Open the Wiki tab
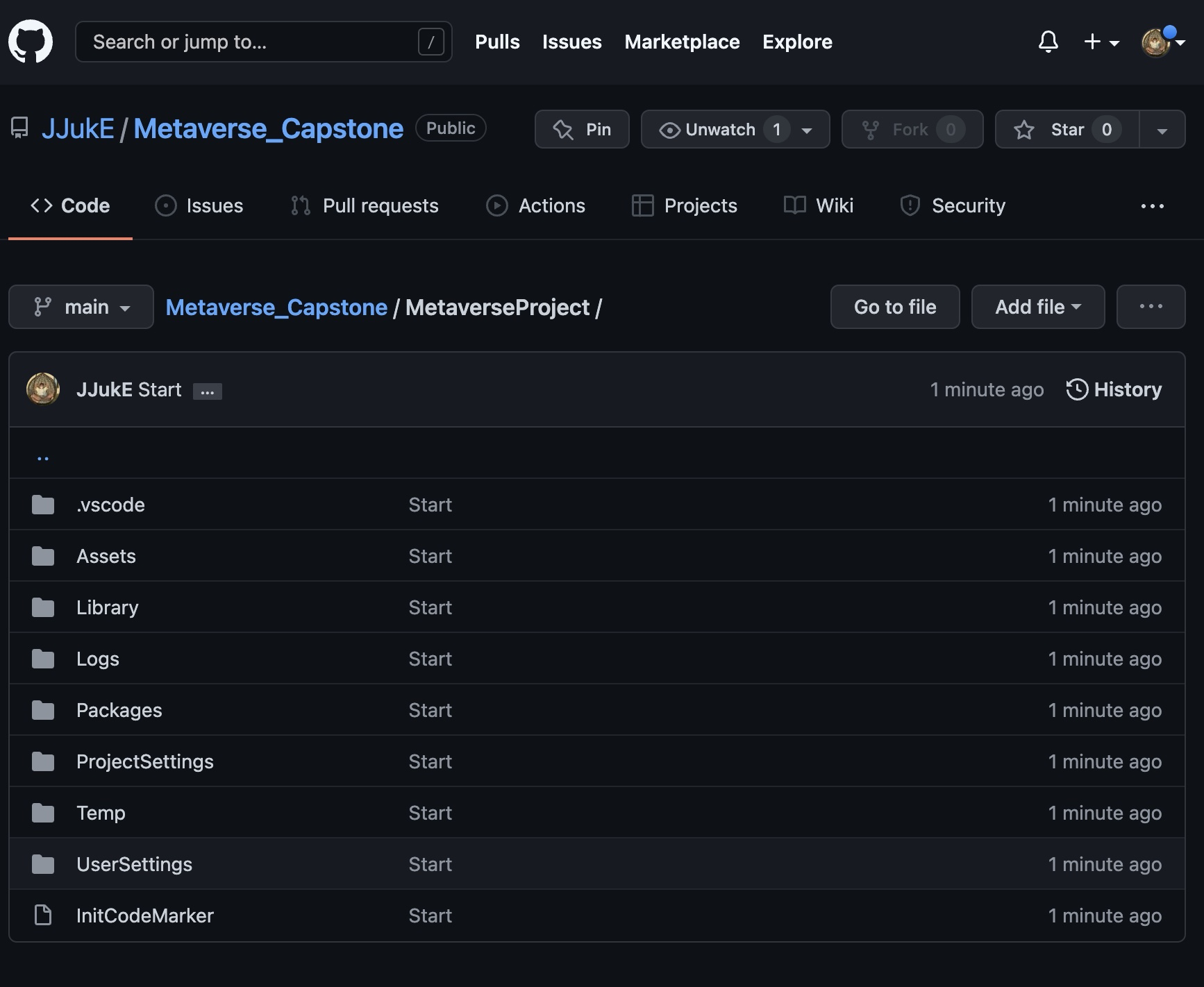The height and width of the screenshot is (987, 1204). (818, 206)
